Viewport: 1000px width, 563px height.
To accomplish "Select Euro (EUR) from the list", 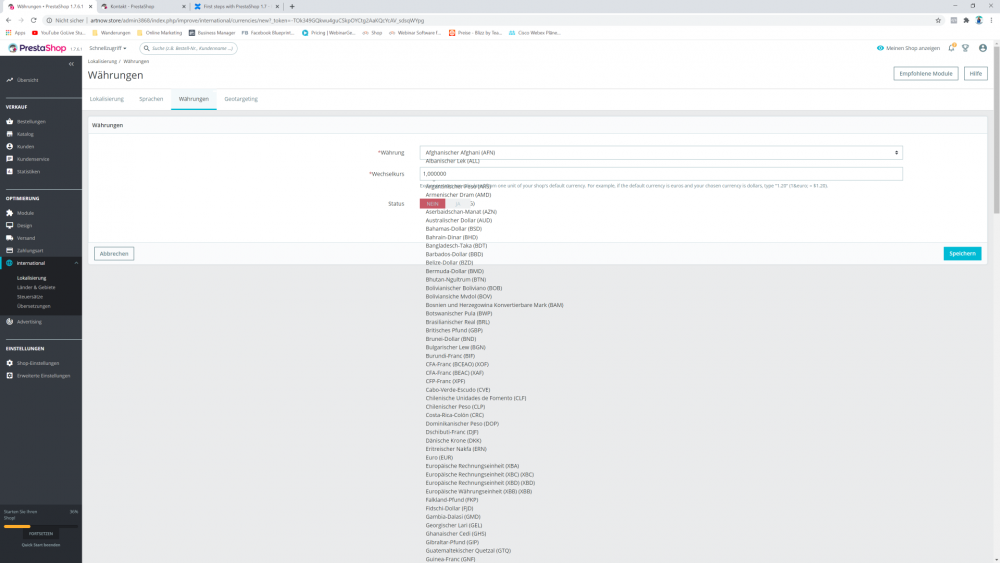I will coord(439,457).
